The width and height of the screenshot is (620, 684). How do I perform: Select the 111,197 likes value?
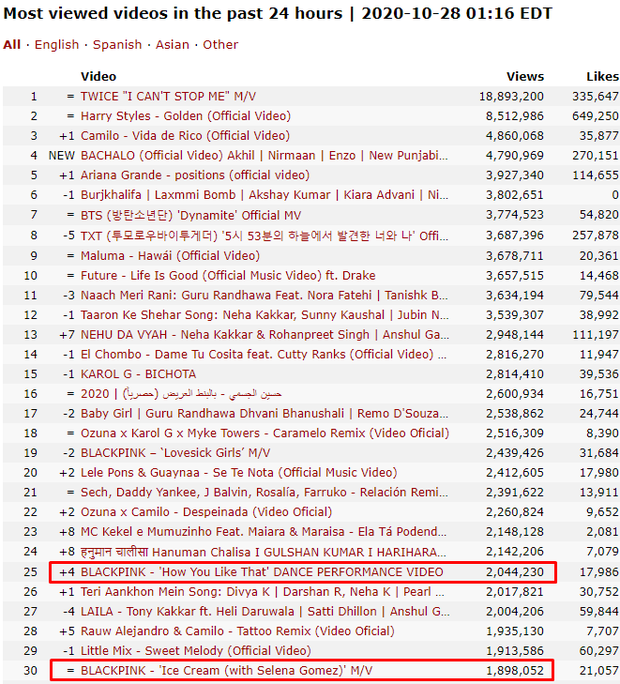(x=596, y=334)
